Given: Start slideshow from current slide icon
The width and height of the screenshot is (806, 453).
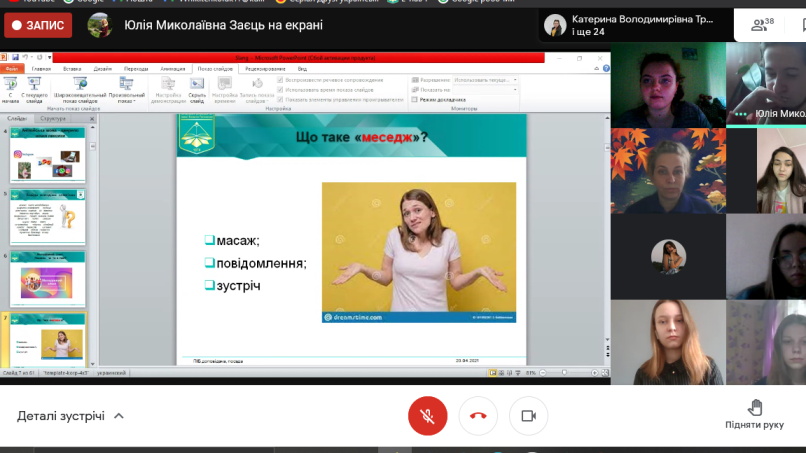Looking at the screenshot, I should [35, 88].
